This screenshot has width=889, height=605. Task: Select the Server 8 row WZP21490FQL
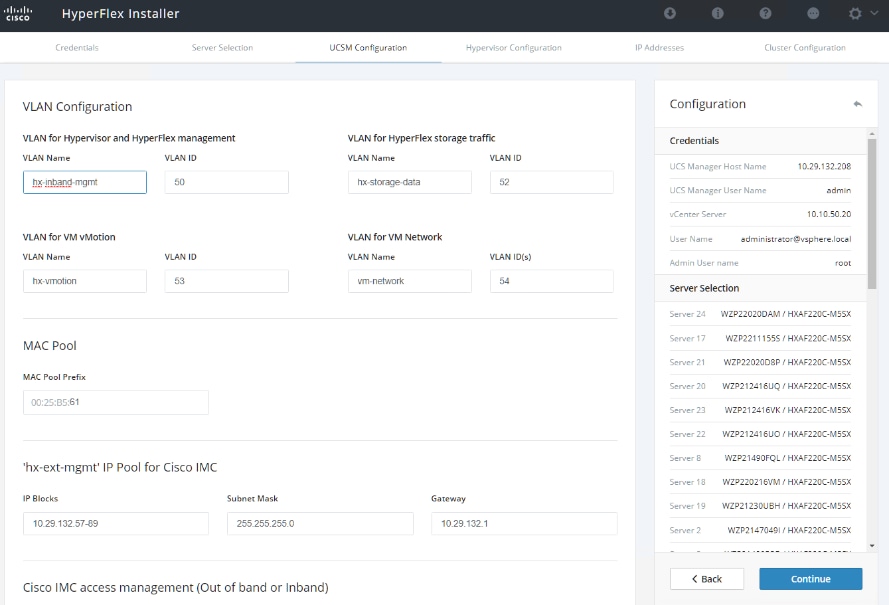tap(760, 458)
